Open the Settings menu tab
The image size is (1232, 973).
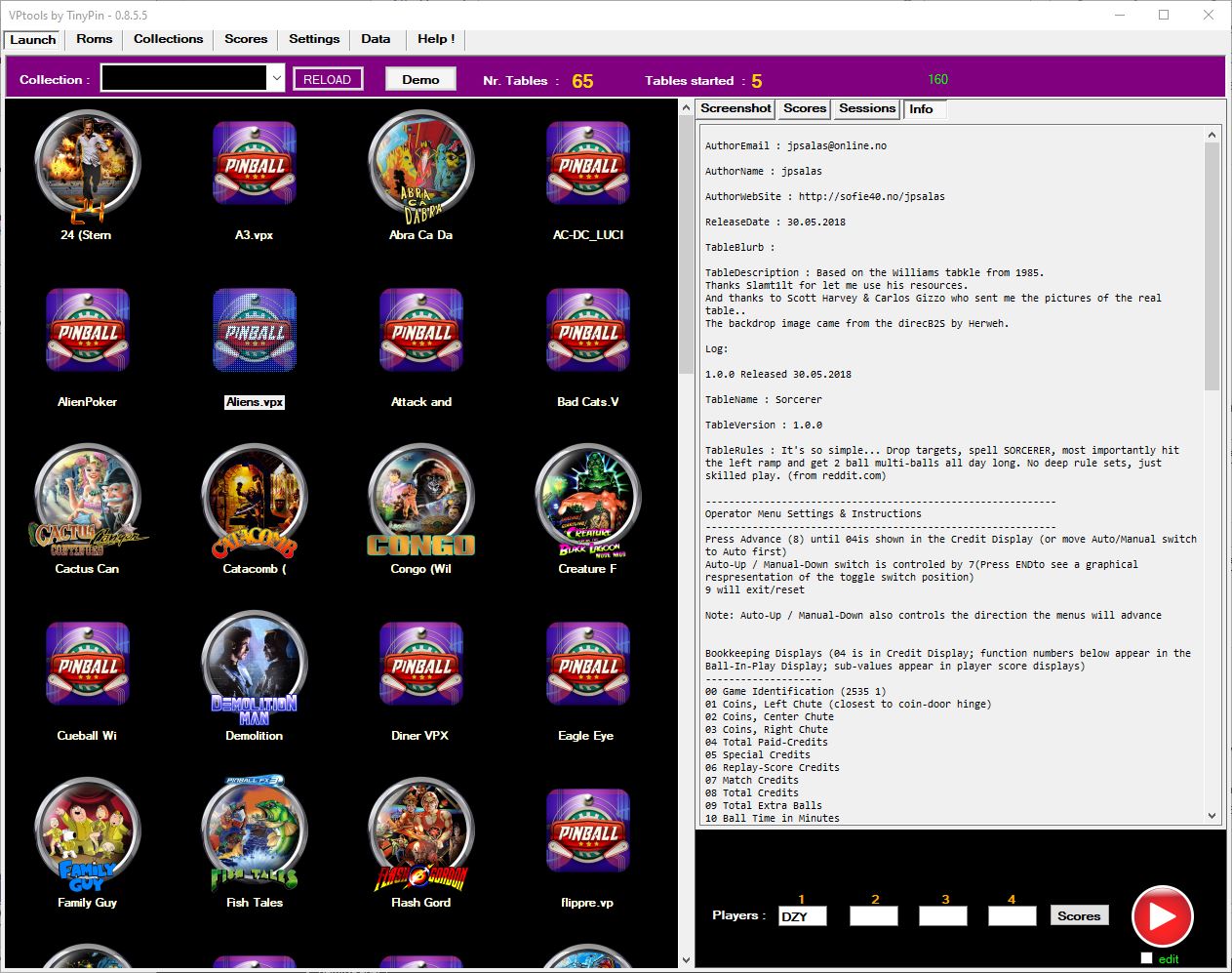tap(314, 39)
